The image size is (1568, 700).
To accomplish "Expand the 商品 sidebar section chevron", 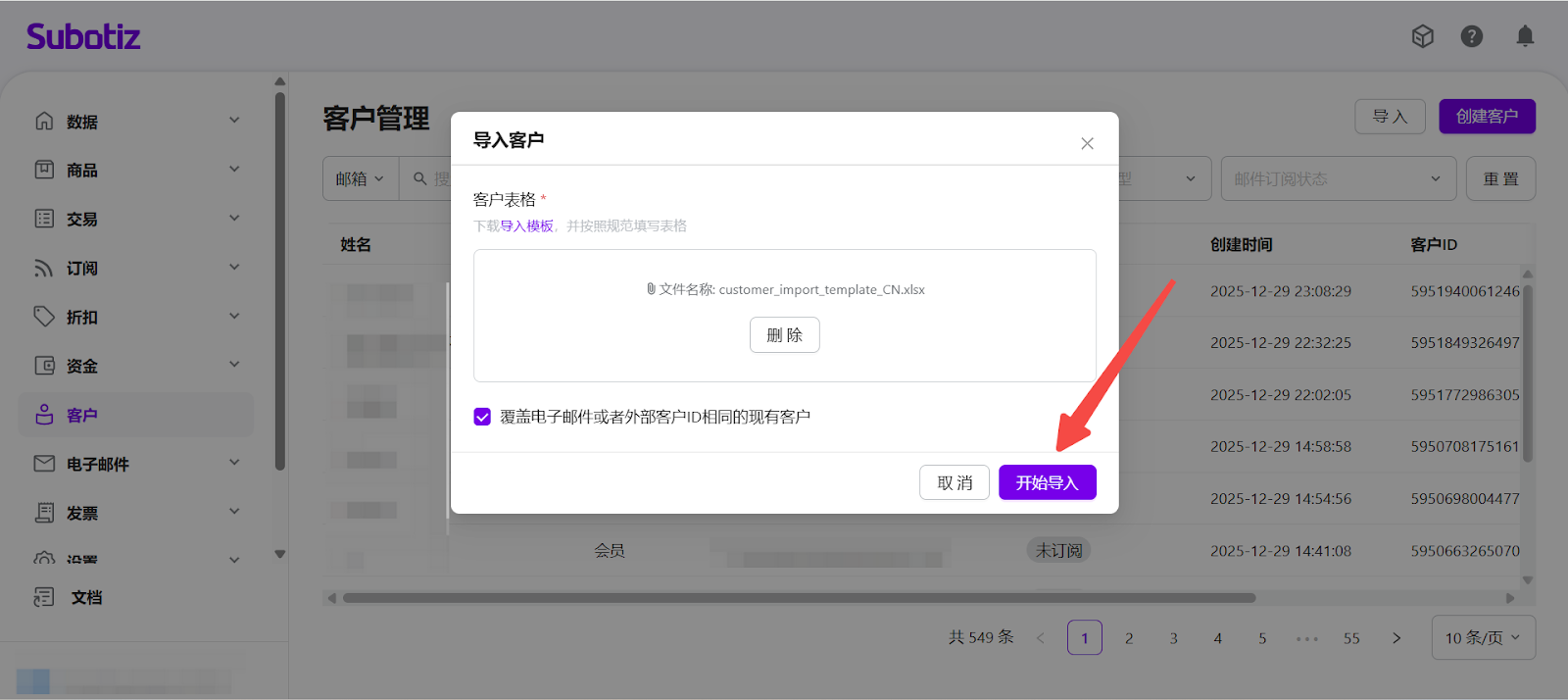I will 234,170.
